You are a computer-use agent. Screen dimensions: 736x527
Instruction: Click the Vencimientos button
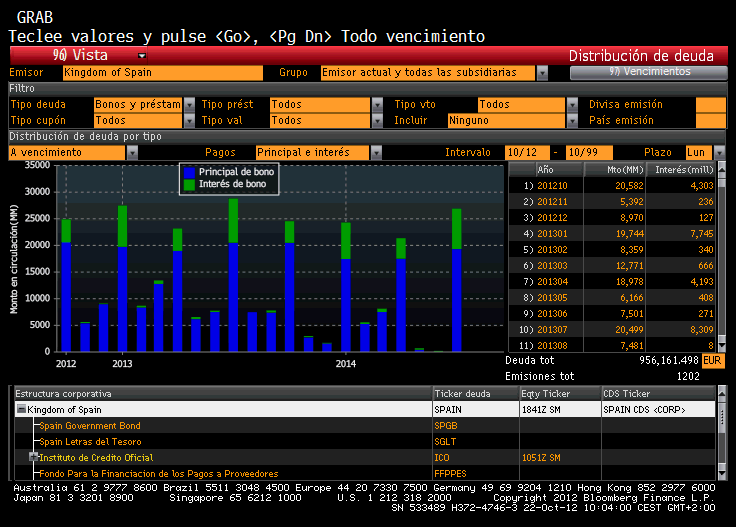[x=648, y=72]
